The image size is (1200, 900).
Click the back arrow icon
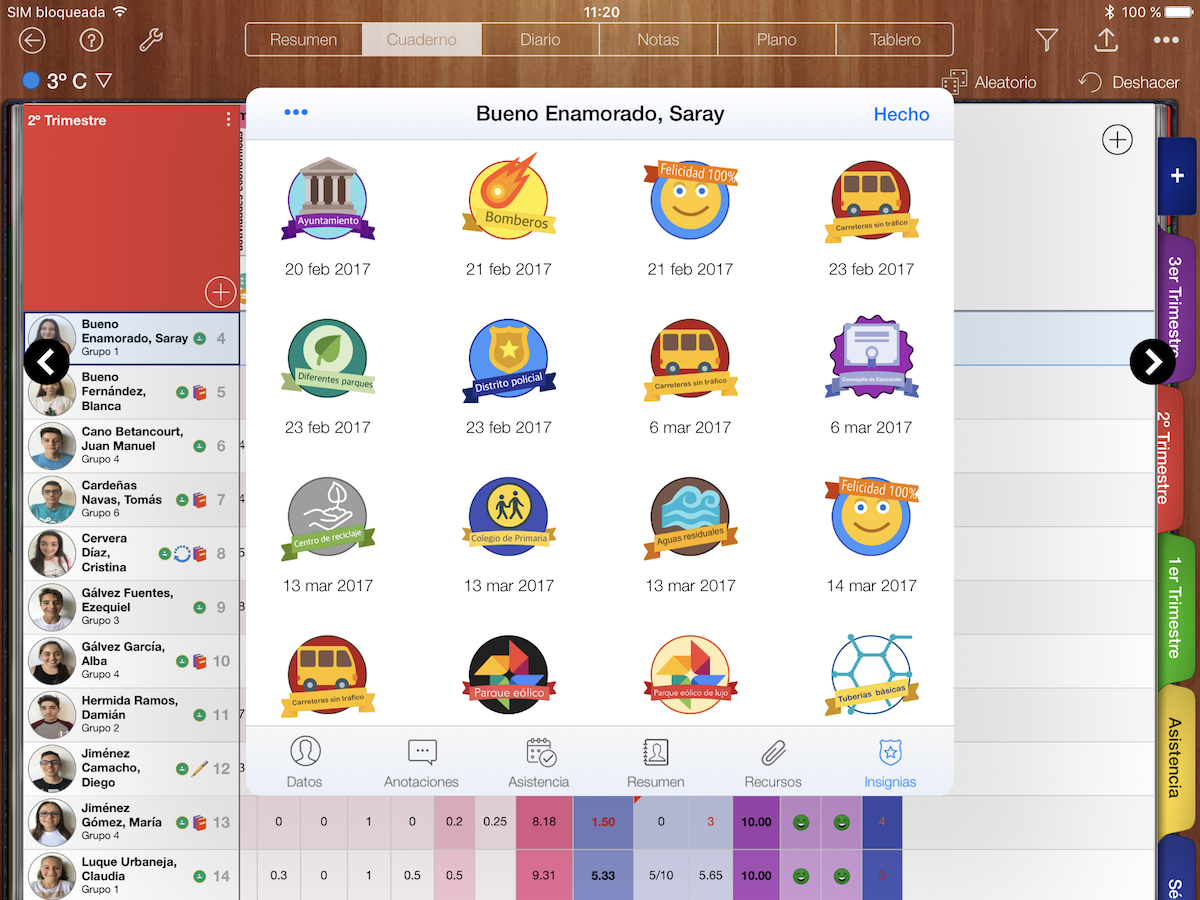coord(33,40)
